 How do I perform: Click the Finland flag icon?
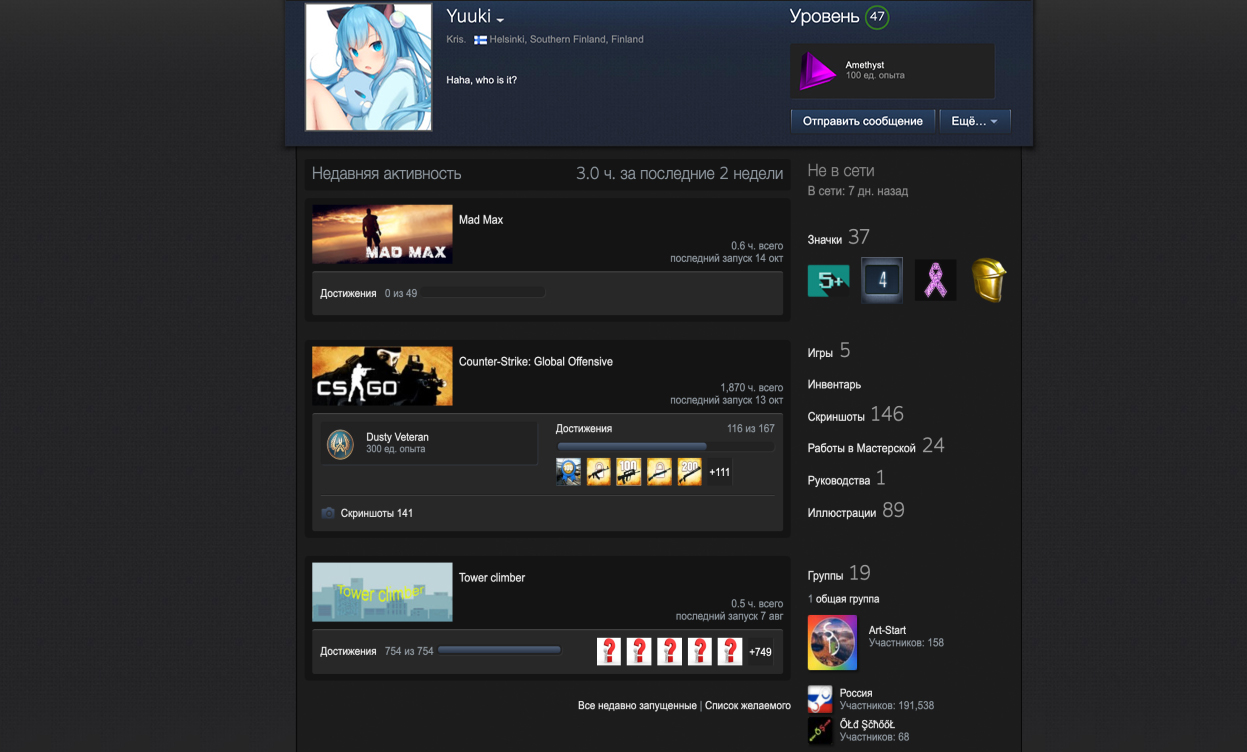(x=480, y=40)
